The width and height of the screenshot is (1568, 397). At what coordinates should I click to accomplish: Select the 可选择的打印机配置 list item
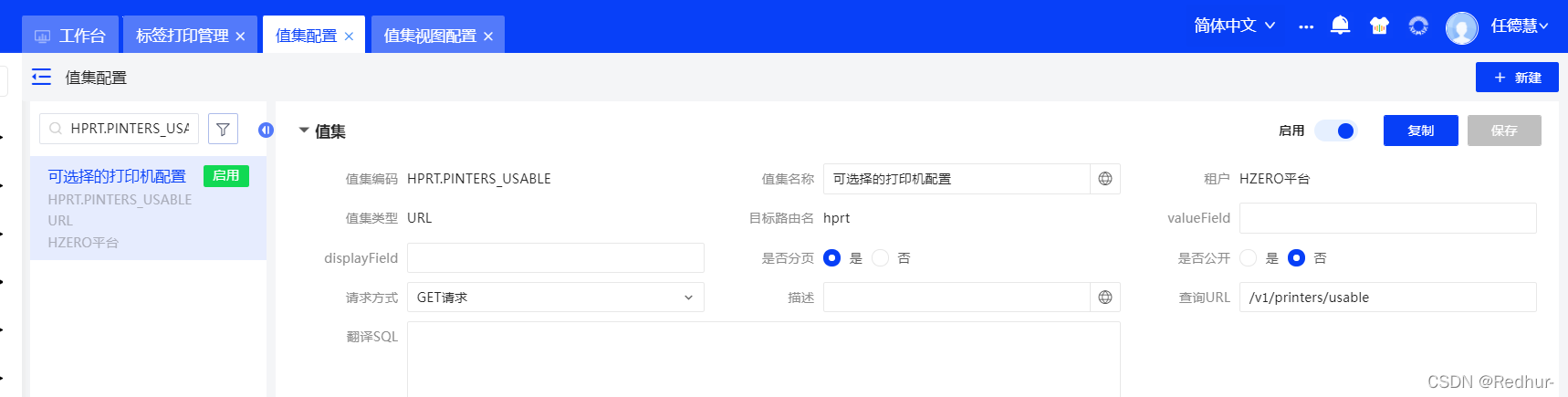[148, 208]
